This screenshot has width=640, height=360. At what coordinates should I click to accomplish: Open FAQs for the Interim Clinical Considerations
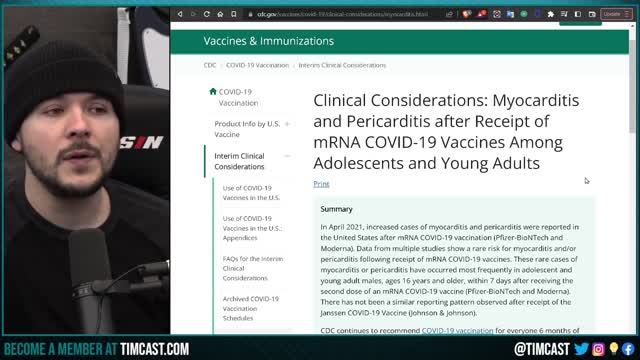(x=253, y=268)
